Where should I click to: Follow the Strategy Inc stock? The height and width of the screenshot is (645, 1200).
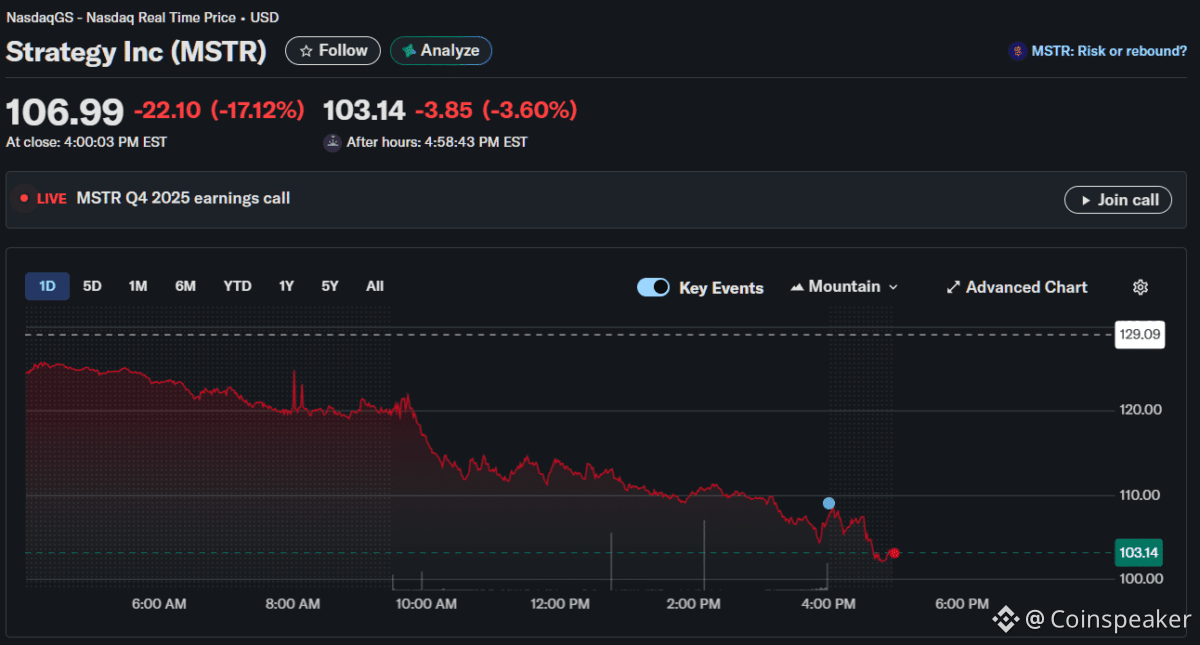(x=333, y=50)
